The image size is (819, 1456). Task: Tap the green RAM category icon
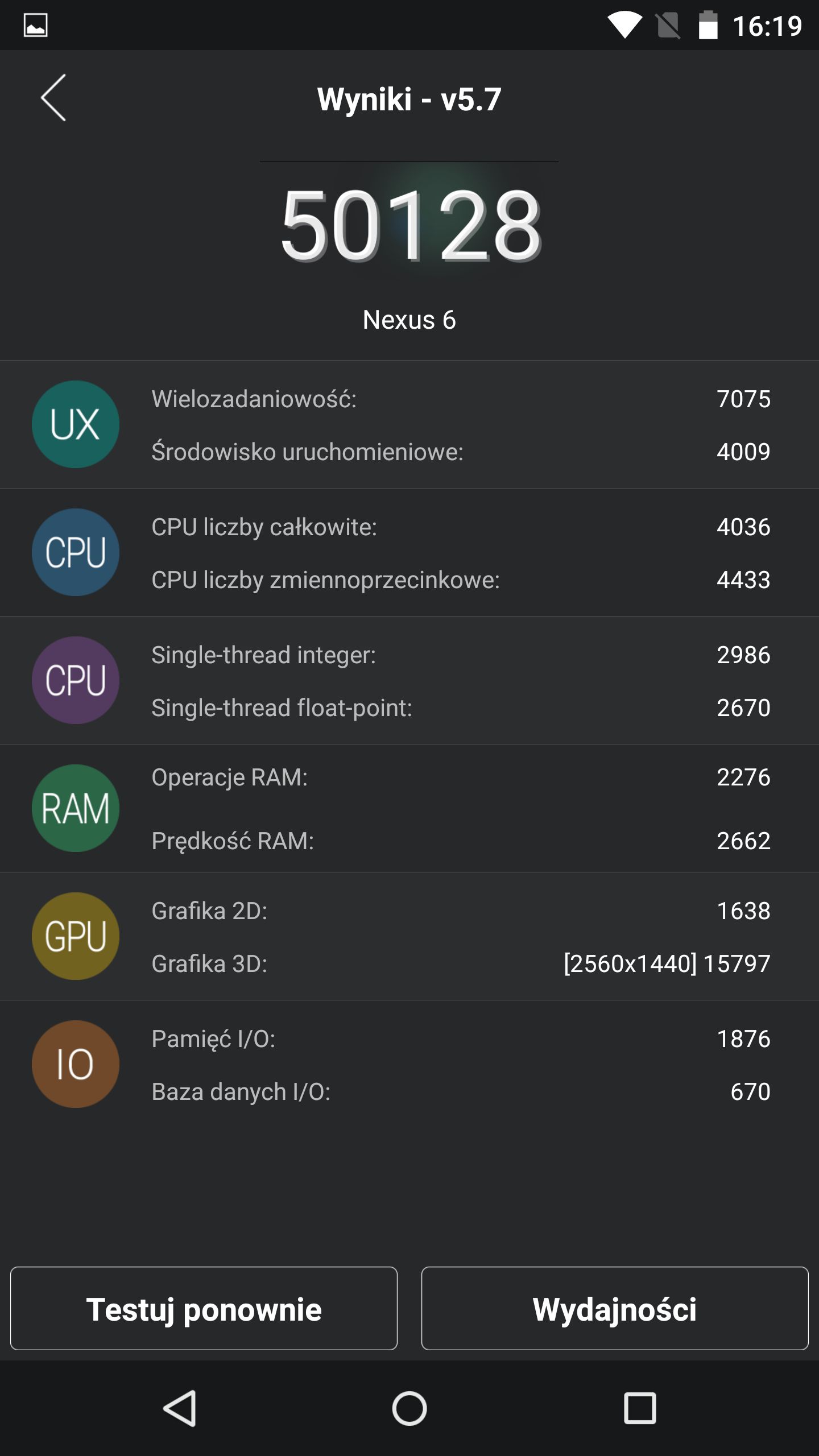(76, 808)
